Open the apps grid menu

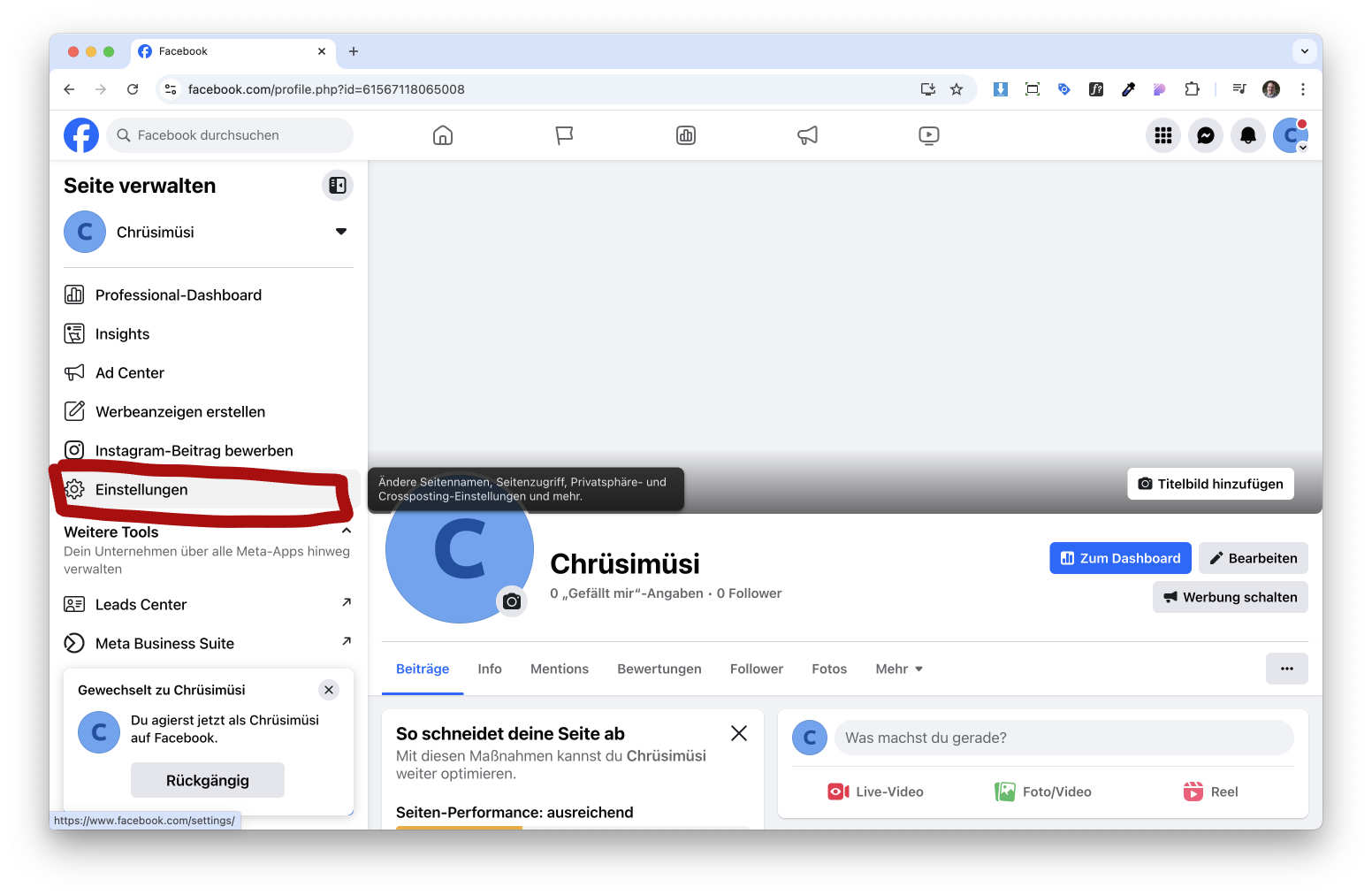1162,135
